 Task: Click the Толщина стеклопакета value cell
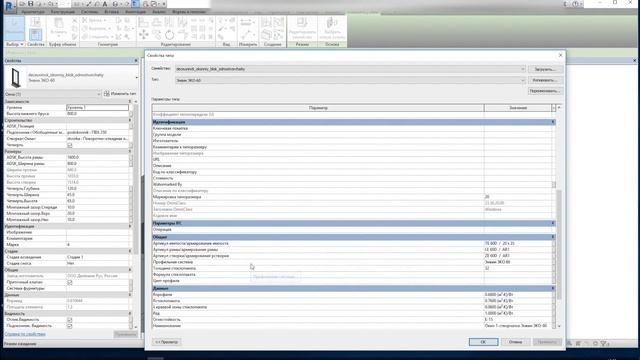518,268
